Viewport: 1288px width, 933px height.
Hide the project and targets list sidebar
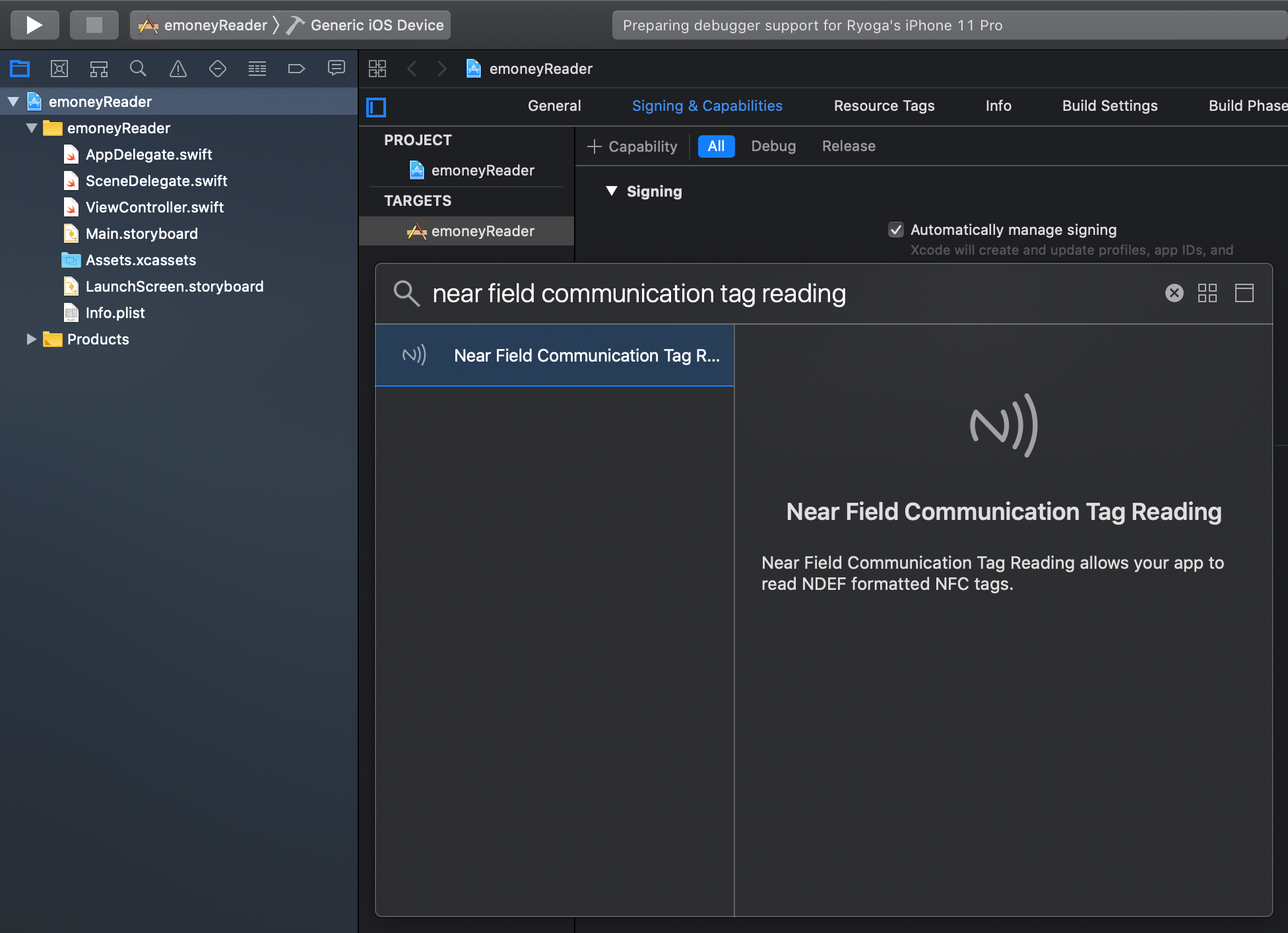(x=376, y=107)
